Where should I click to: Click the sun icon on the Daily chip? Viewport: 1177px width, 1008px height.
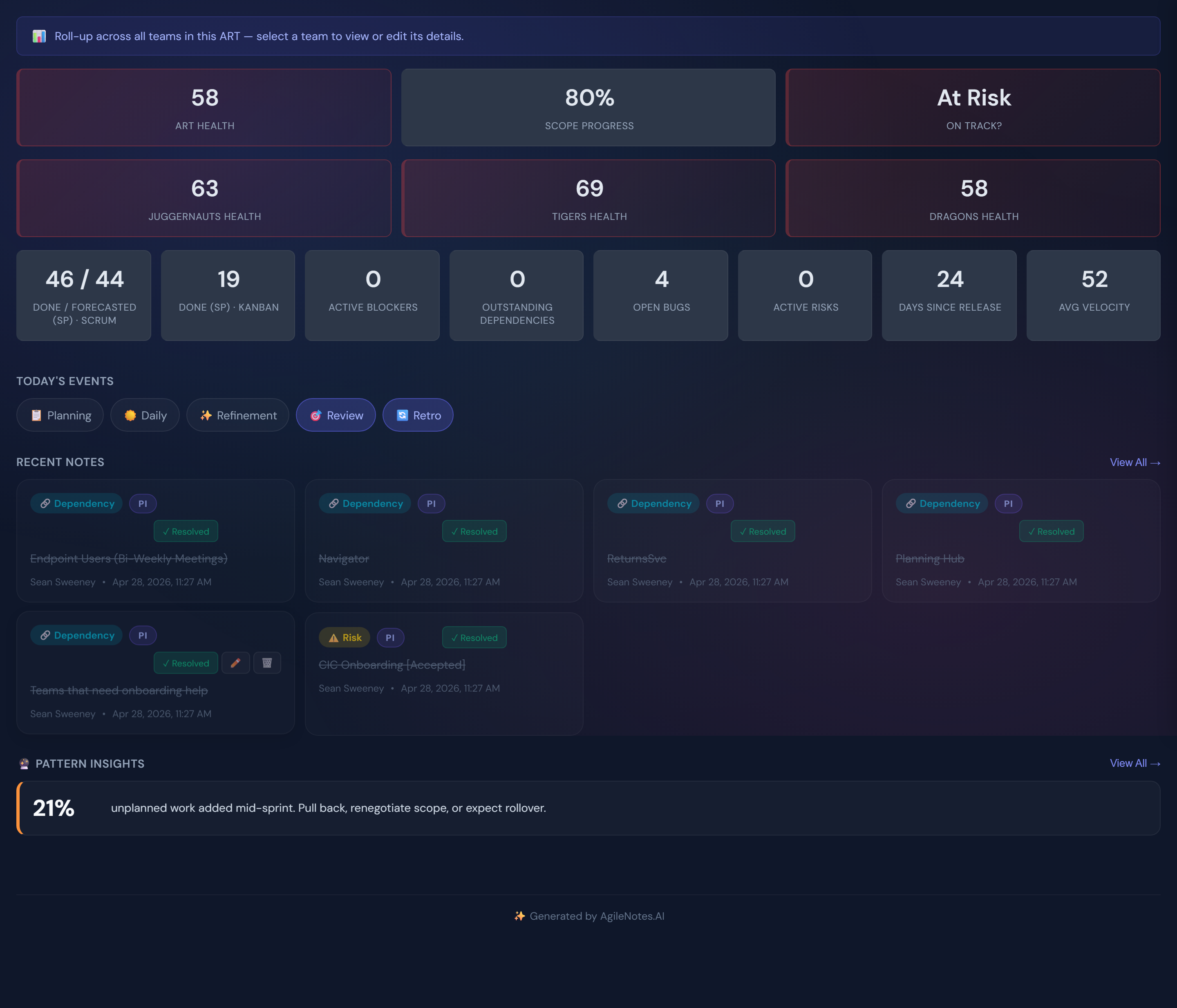[130, 415]
